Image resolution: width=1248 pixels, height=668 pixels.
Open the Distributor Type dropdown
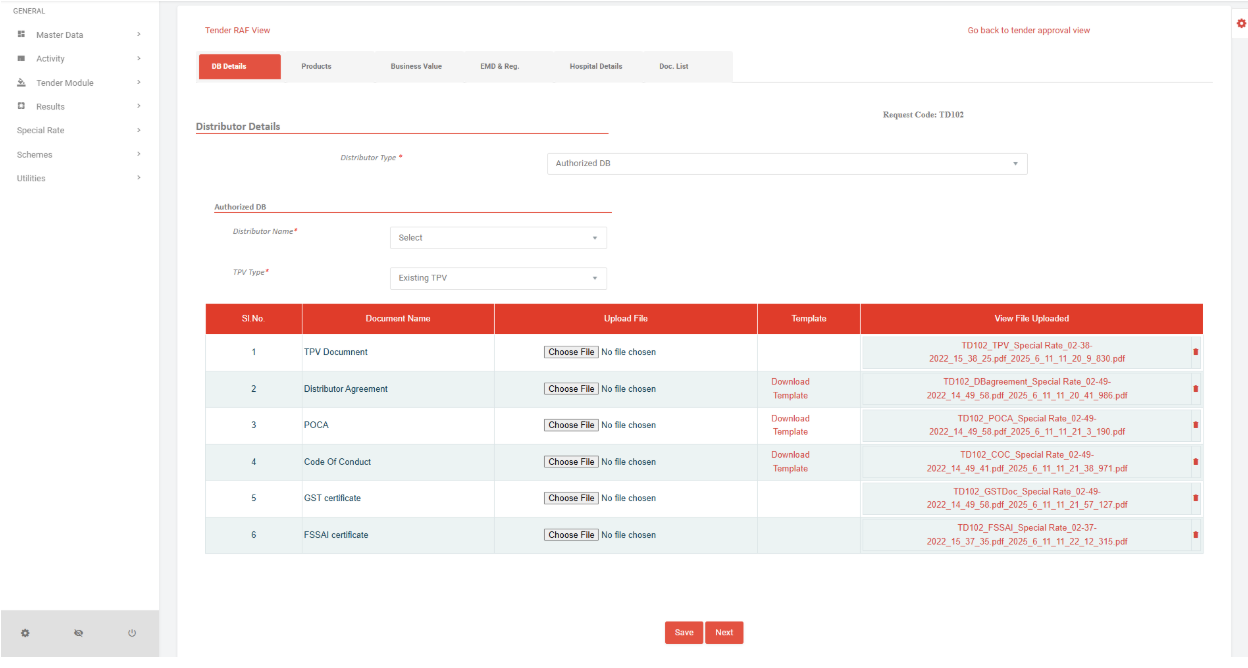pos(786,163)
